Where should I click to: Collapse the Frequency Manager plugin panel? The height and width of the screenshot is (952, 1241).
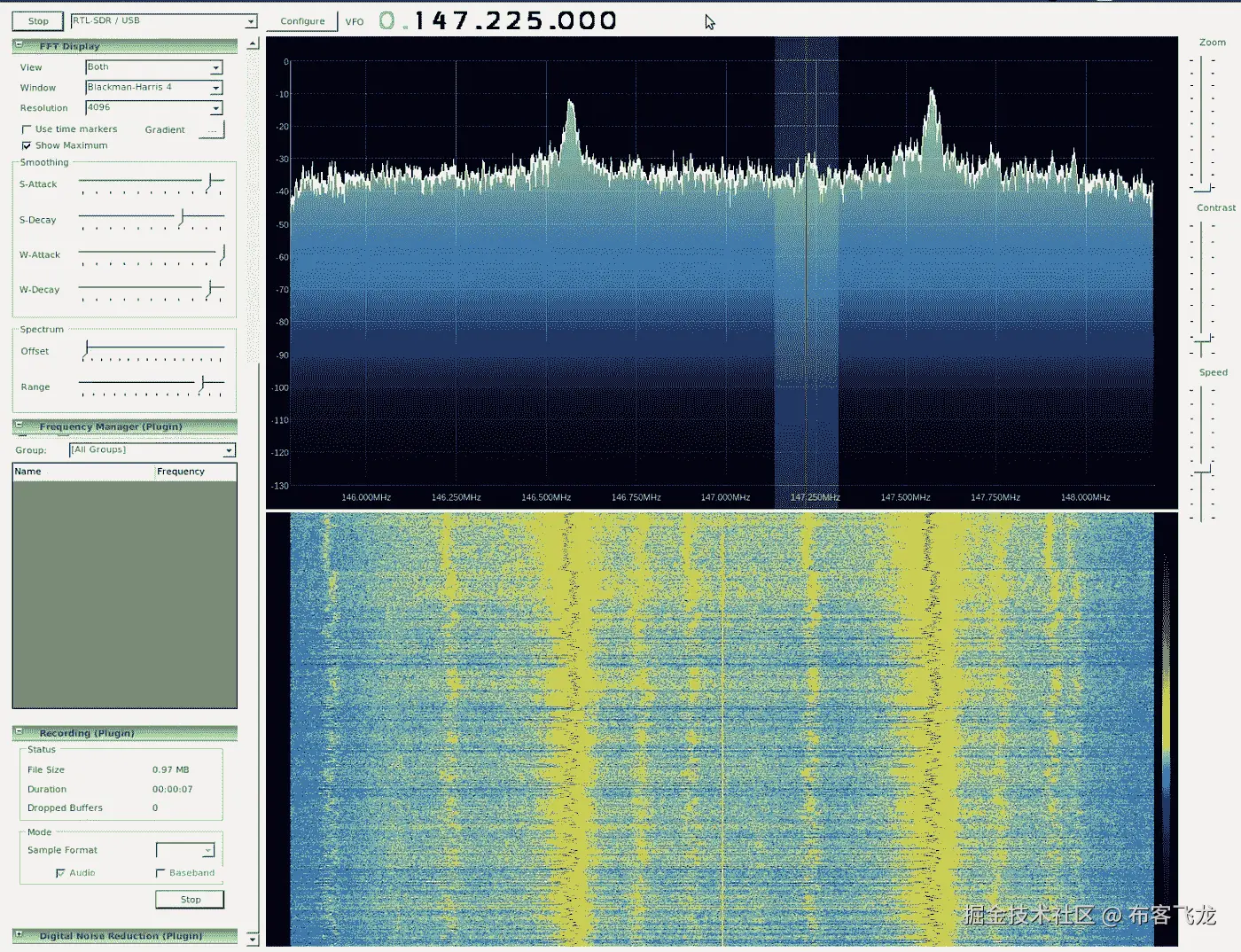click(x=19, y=425)
